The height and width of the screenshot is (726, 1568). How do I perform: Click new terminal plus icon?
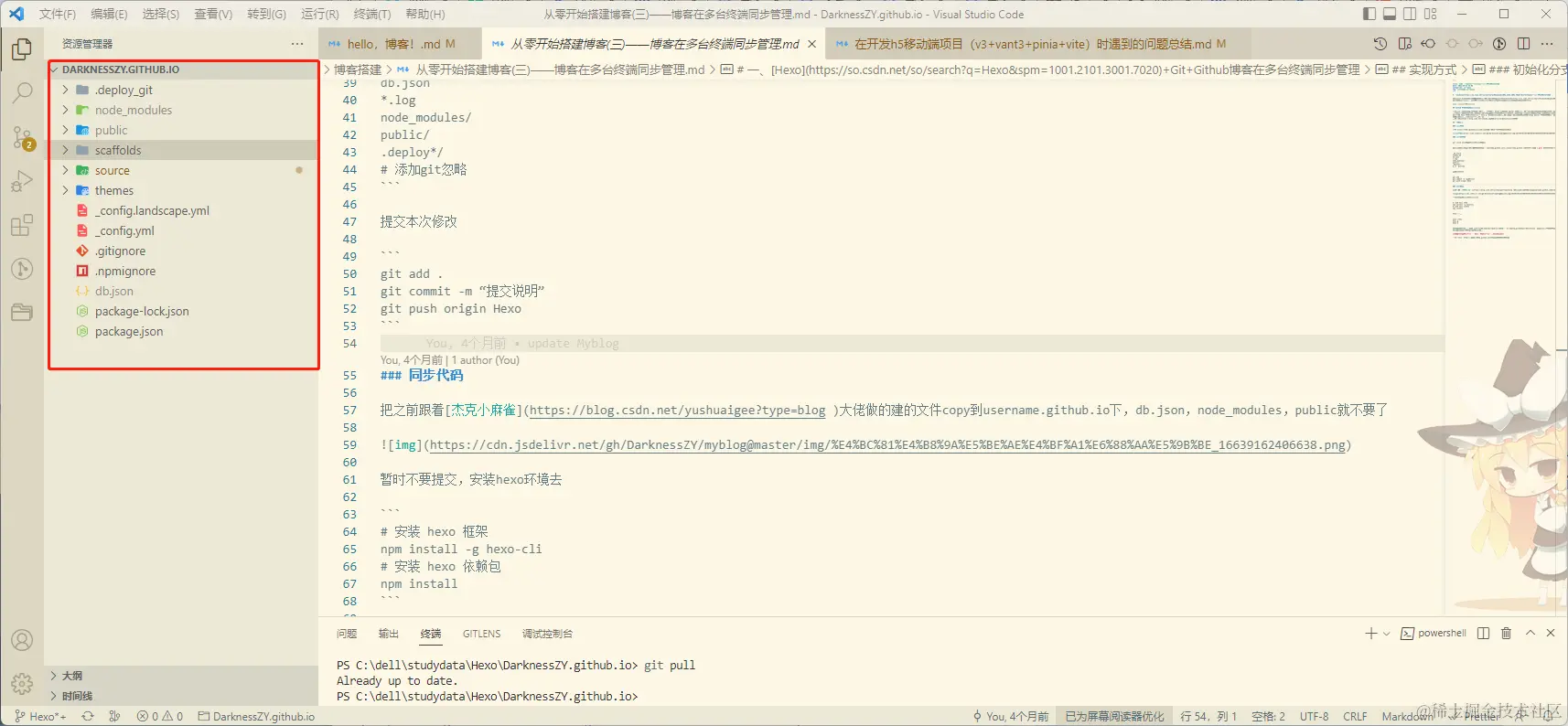pyautogui.click(x=1370, y=633)
